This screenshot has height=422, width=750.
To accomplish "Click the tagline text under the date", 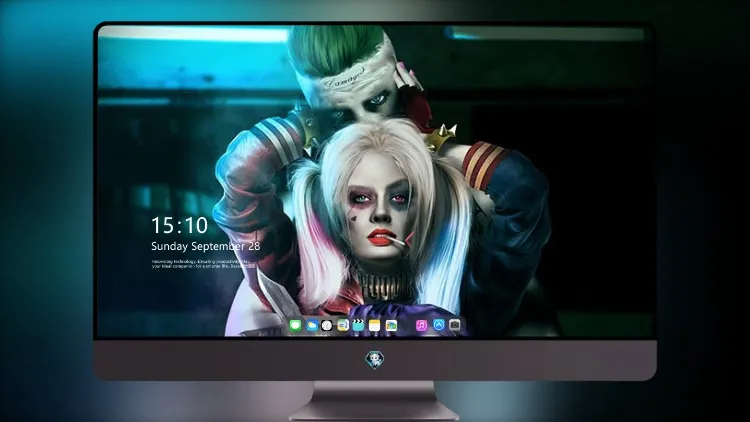I will click(x=203, y=264).
